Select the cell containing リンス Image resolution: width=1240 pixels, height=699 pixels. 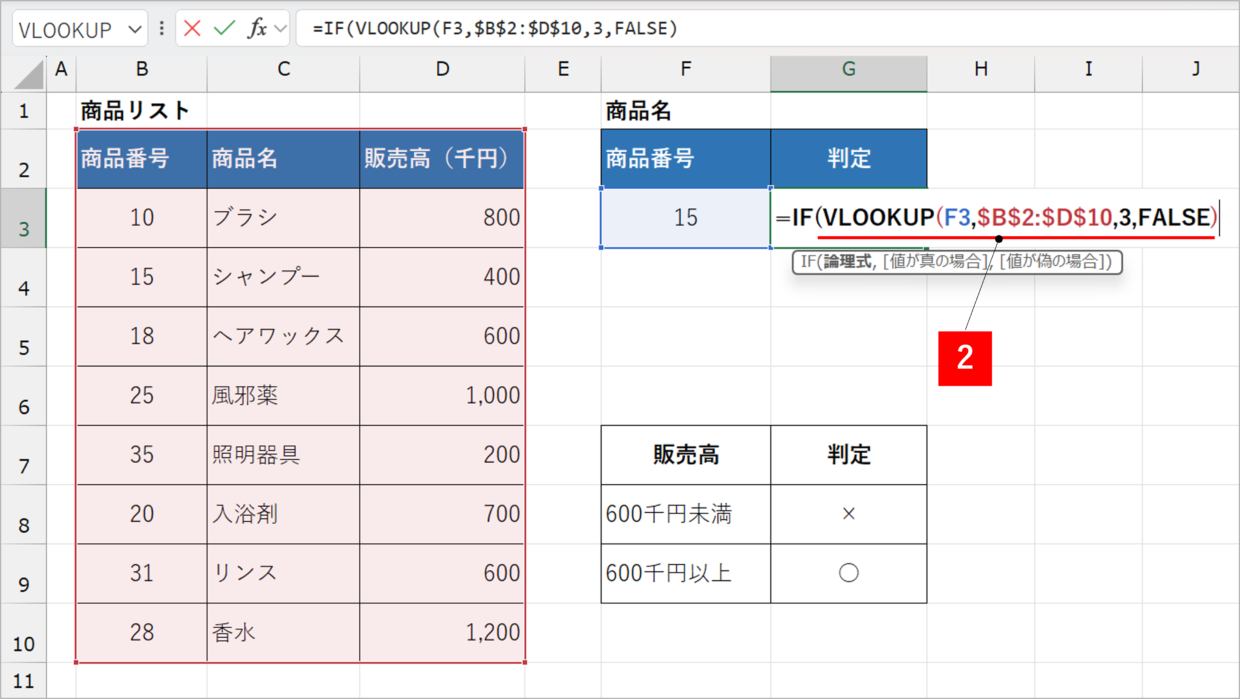tap(284, 573)
